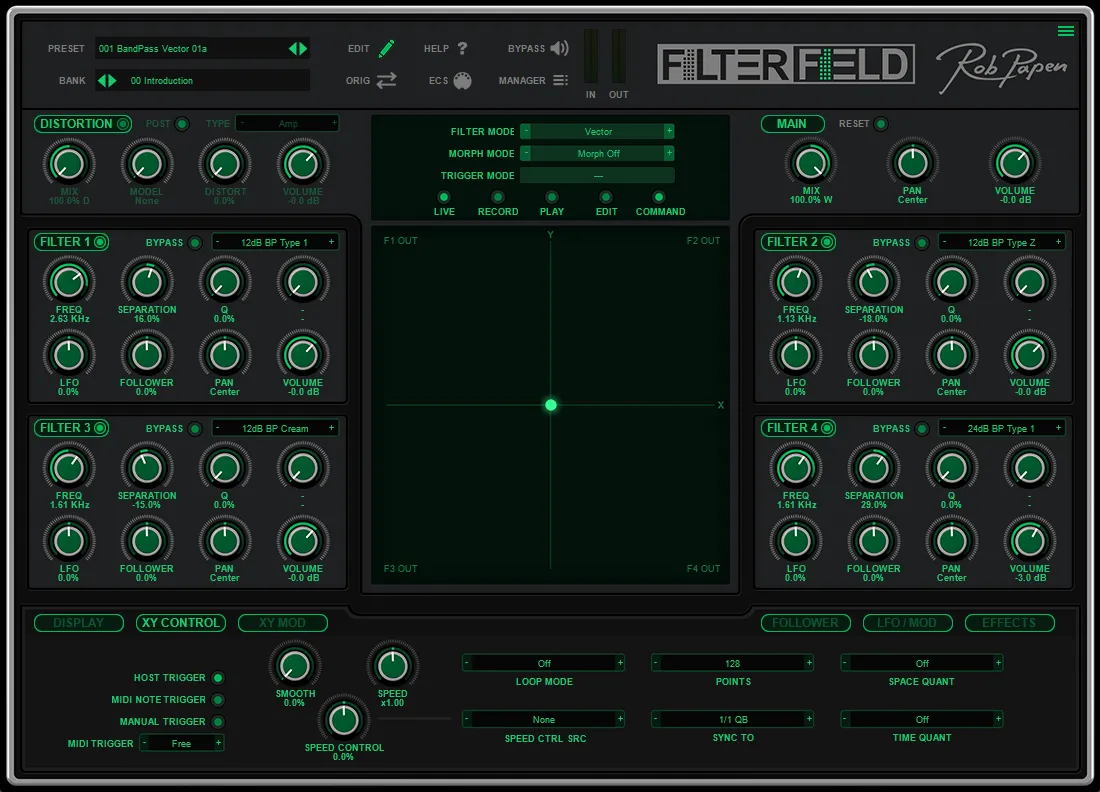
Task: Open the Time Quant dropdown
Action: pos(922,719)
